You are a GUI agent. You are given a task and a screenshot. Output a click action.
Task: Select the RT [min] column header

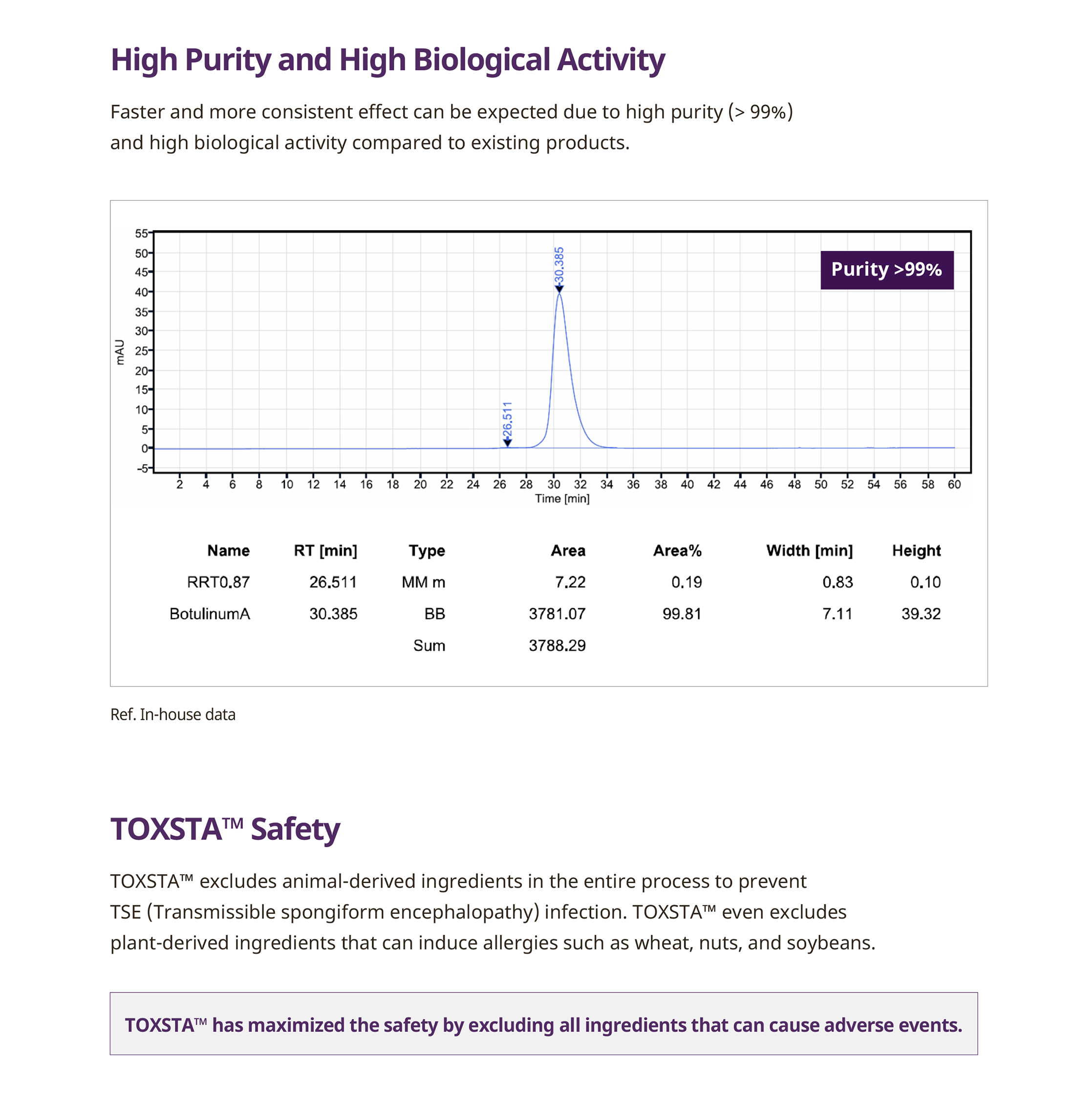(x=325, y=550)
